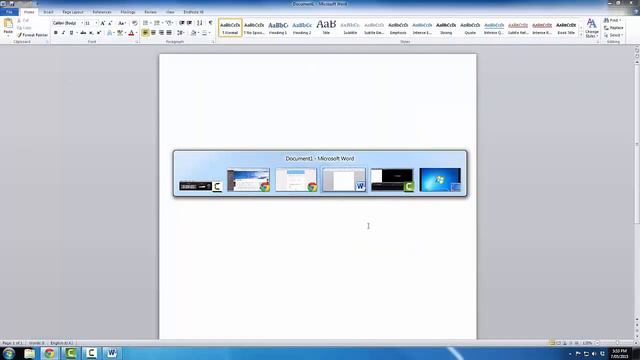640x360 pixels.
Task: Select the Word document thumbnail in switcher
Action: click(344, 180)
